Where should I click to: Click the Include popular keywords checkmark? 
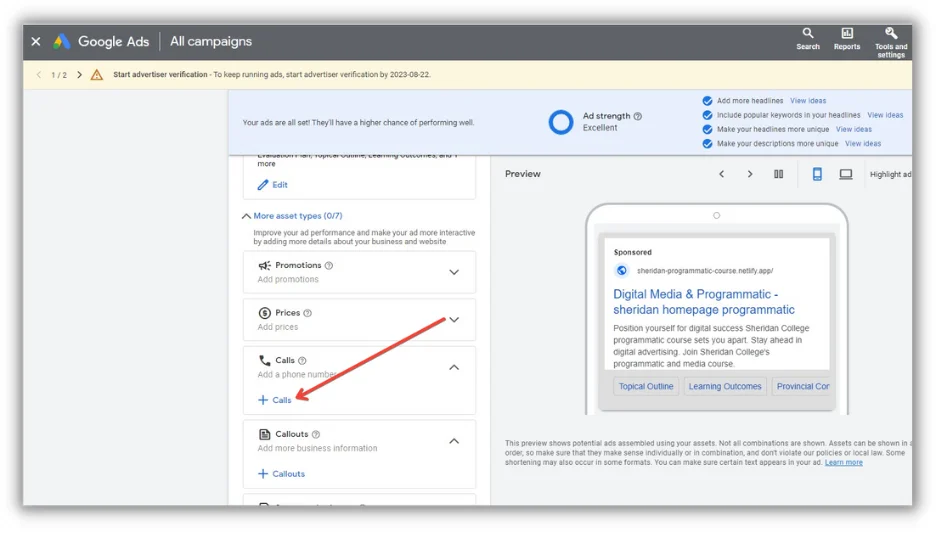(707, 115)
